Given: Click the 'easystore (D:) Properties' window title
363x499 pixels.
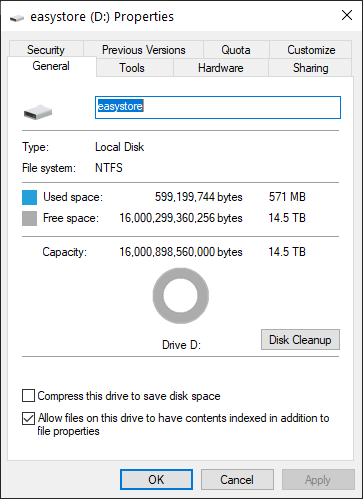Looking at the screenshot, I should 102,17.
